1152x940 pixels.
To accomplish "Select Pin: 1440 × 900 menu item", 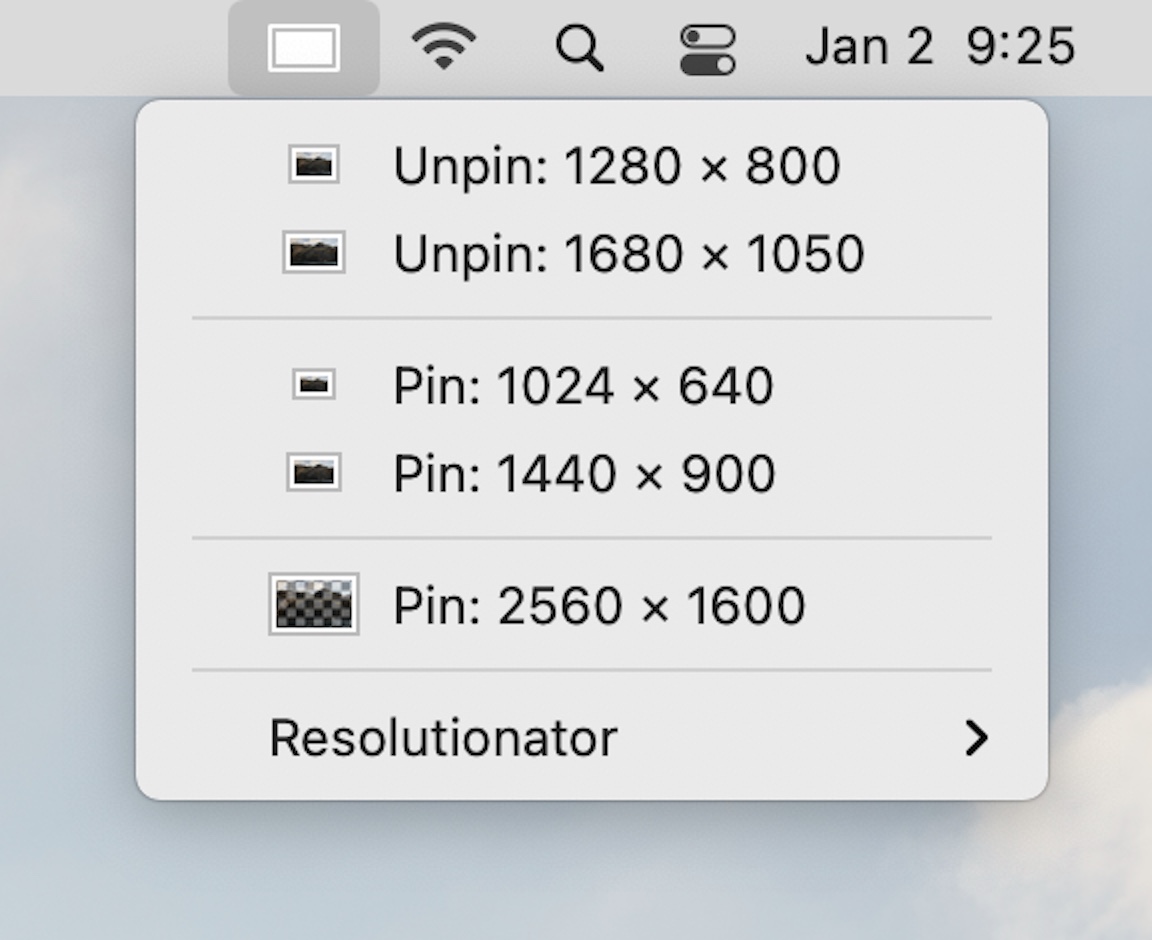I will pyautogui.click(x=591, y=473).
